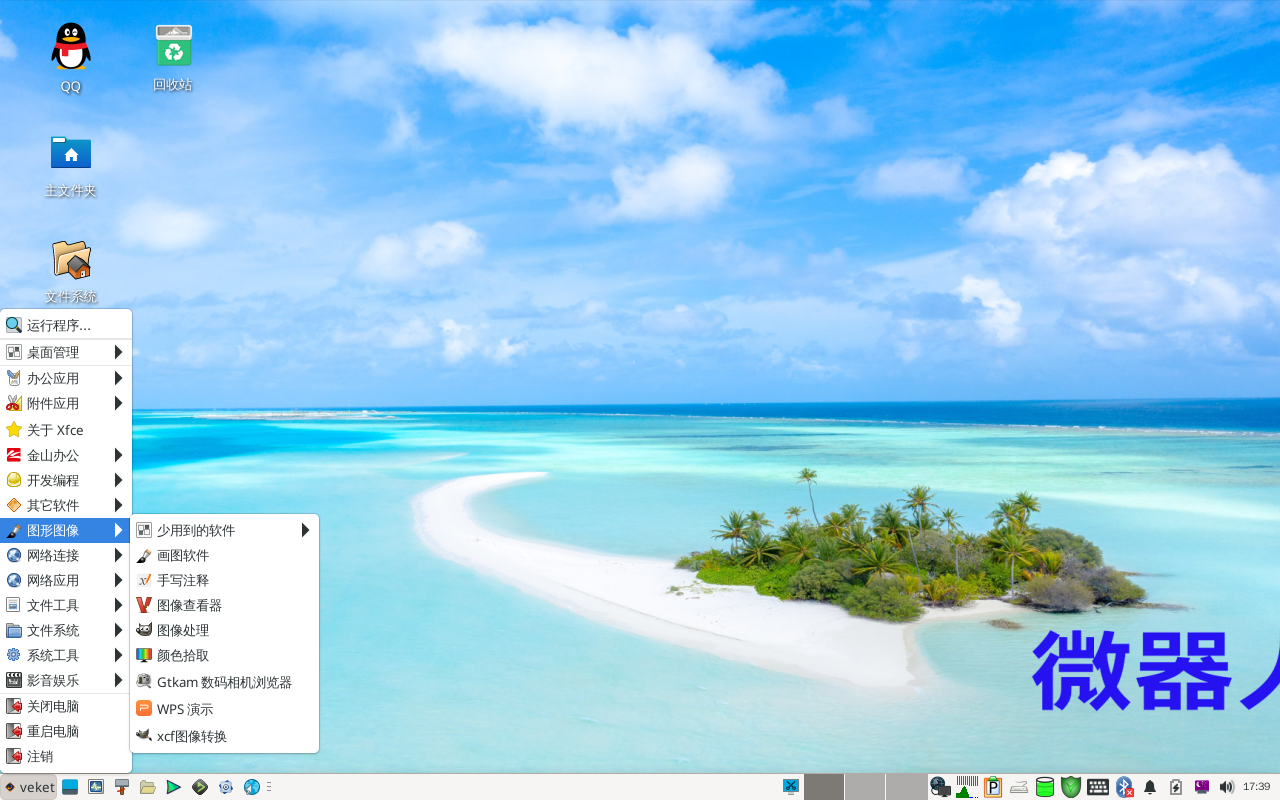Click the veket start menu button
Screen dimensions: 1280x800
pyautogui.click(x=29, y=787)
